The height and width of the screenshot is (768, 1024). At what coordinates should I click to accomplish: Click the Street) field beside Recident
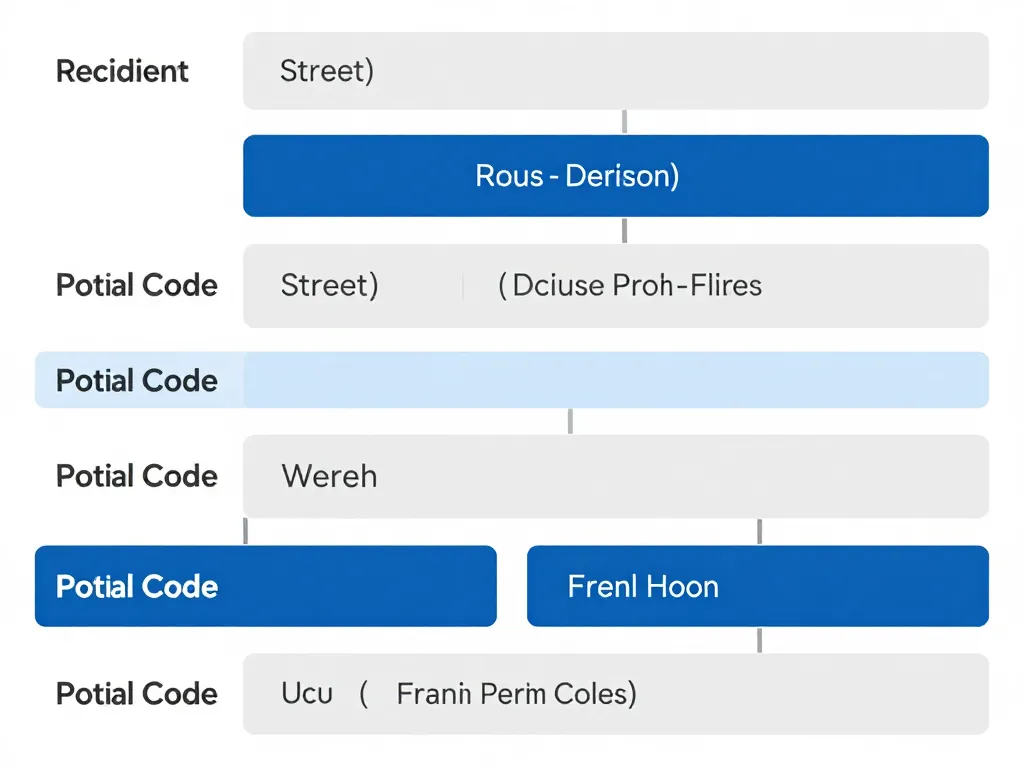615,71
